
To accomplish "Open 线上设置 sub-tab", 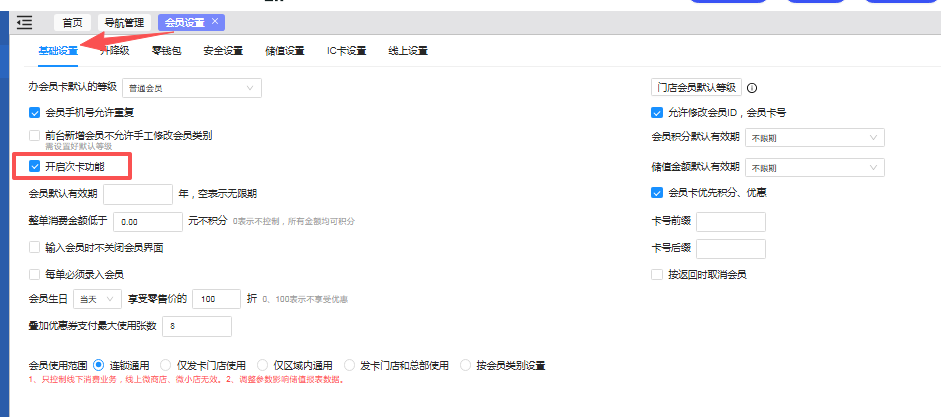I will tap(408, 51).
